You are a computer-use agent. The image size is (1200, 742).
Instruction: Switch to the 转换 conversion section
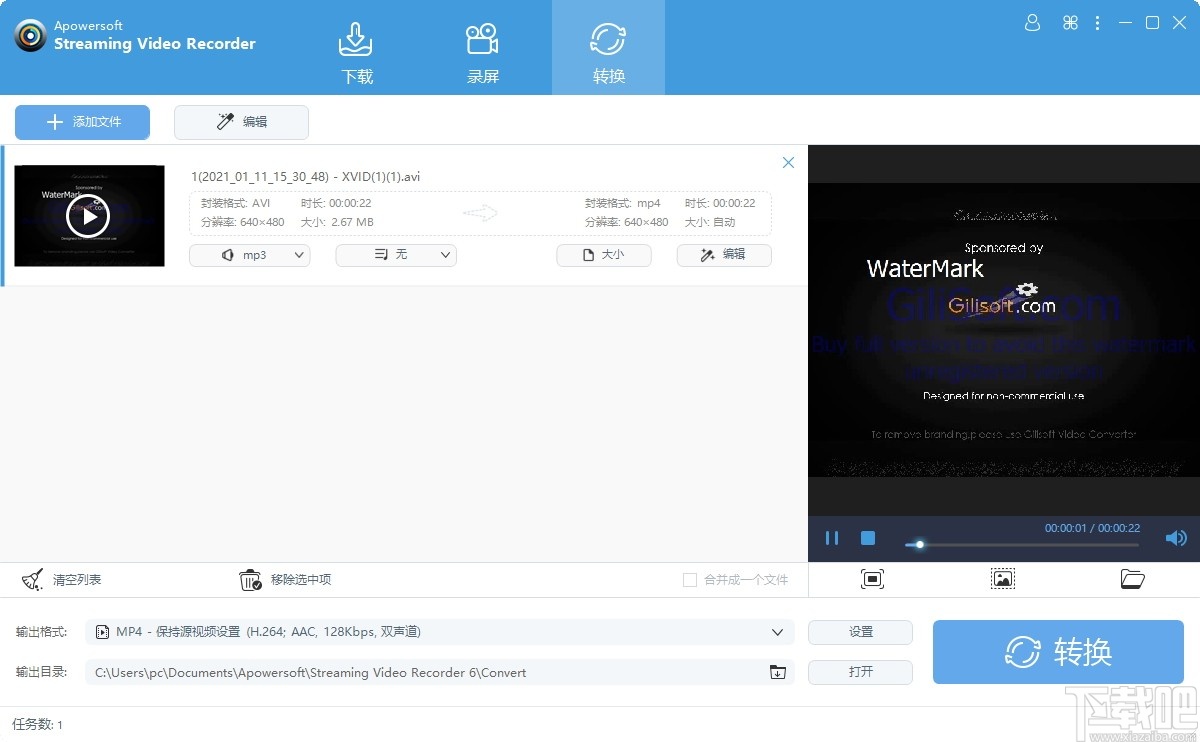tap(608, 47)
